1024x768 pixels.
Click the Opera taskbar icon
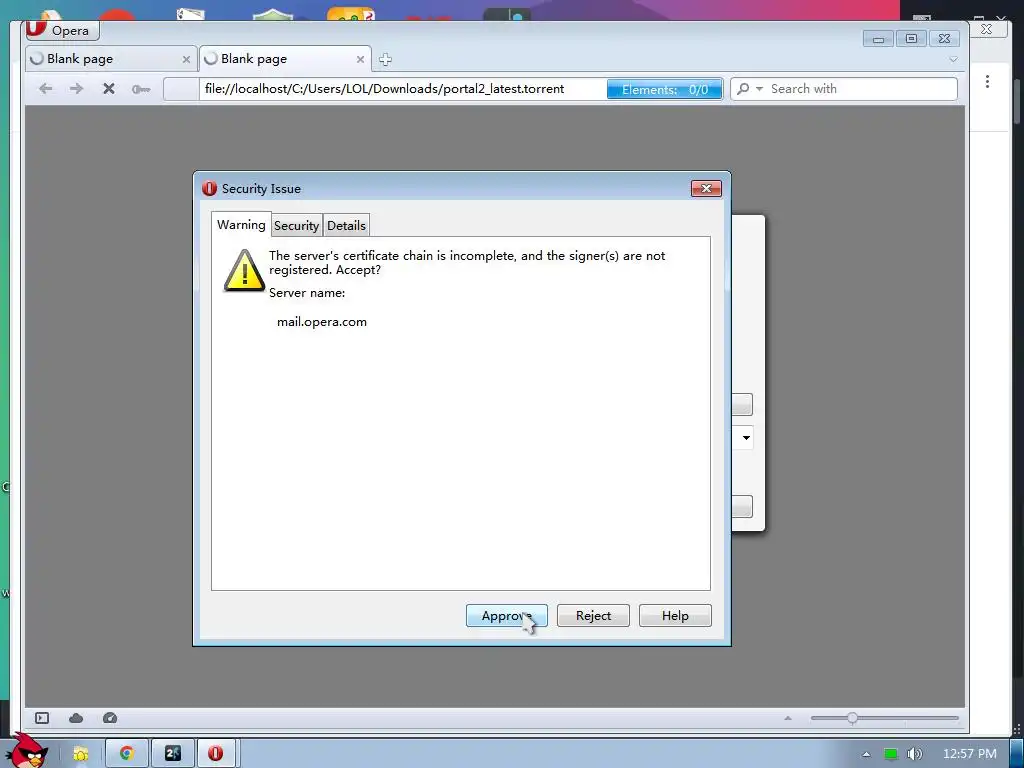(x=216, y=754)
